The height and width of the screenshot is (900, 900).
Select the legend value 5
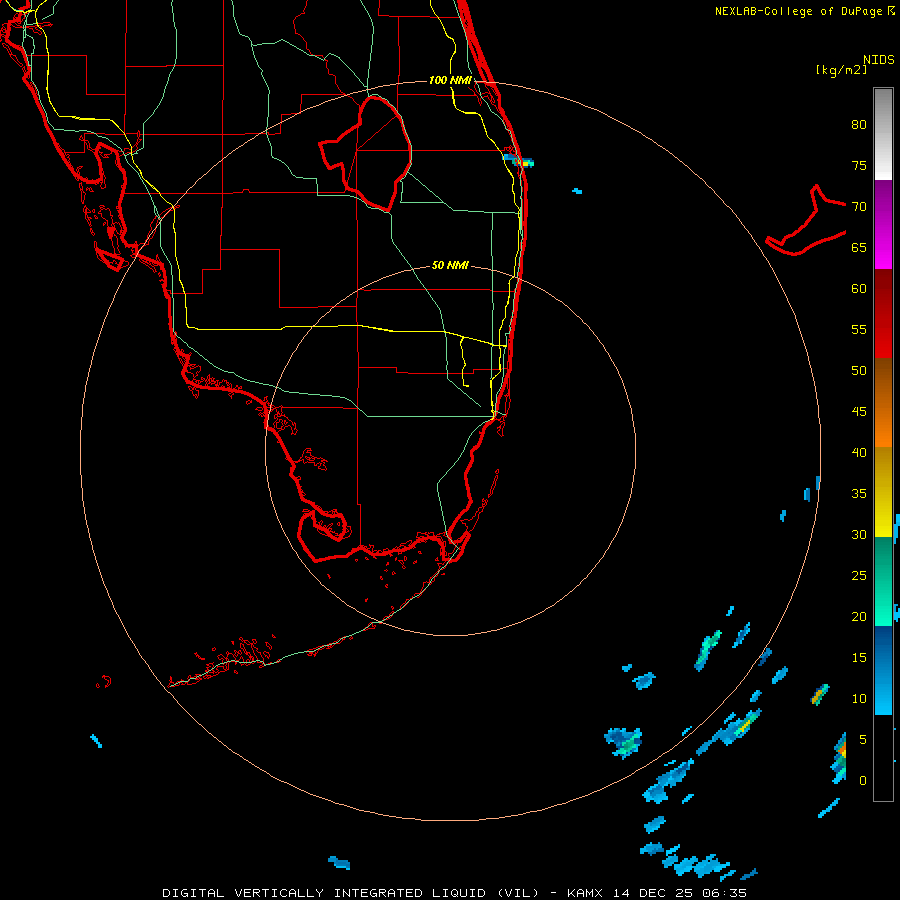(x=863, y=740)
